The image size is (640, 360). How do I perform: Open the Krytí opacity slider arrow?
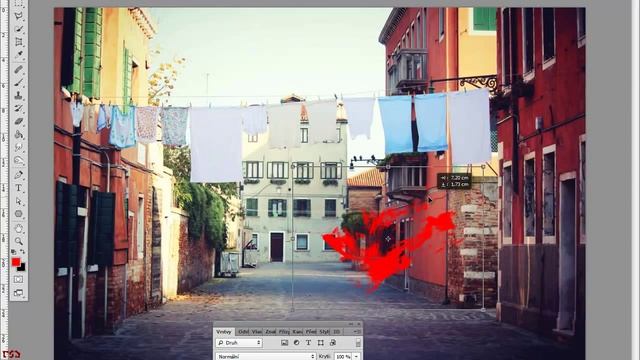356,357
